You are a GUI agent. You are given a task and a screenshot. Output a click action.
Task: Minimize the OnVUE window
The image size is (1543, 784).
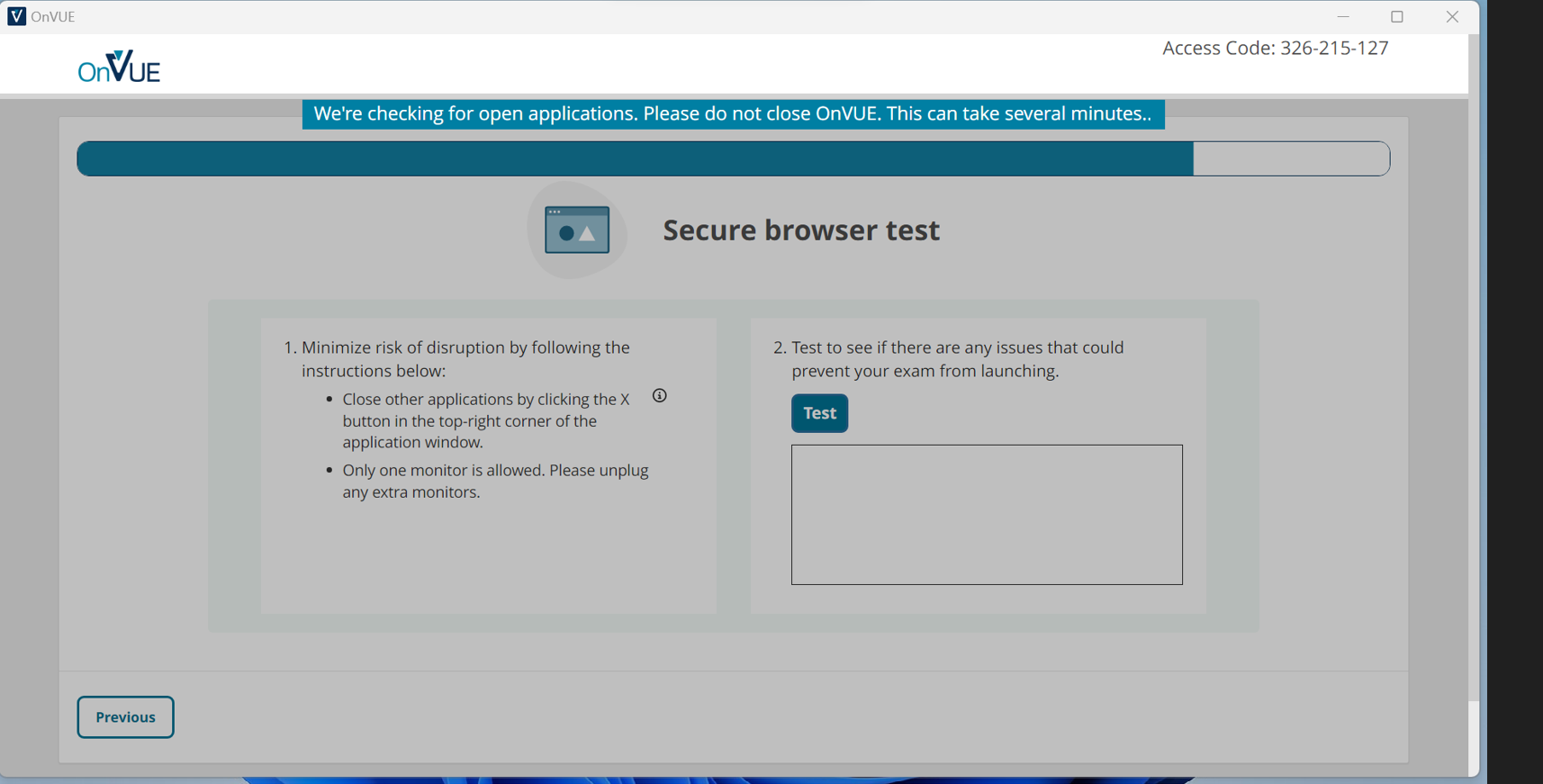click(1343, 16)
